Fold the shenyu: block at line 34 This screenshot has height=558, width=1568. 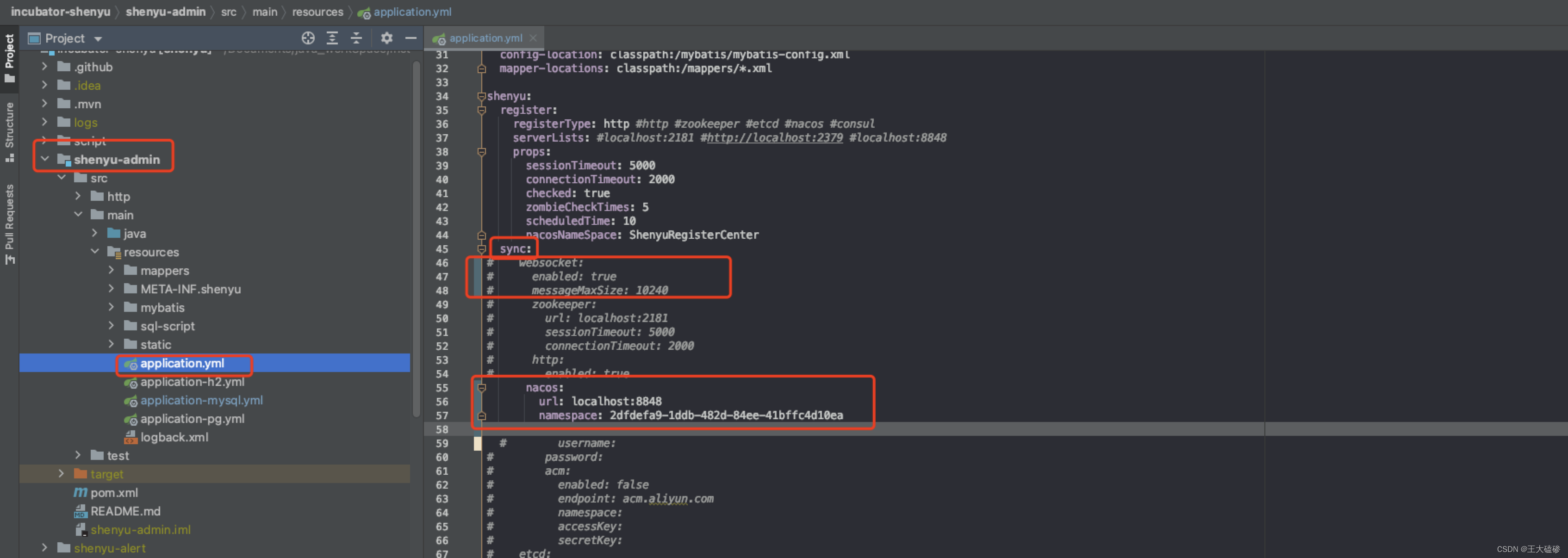pos(481,96)
